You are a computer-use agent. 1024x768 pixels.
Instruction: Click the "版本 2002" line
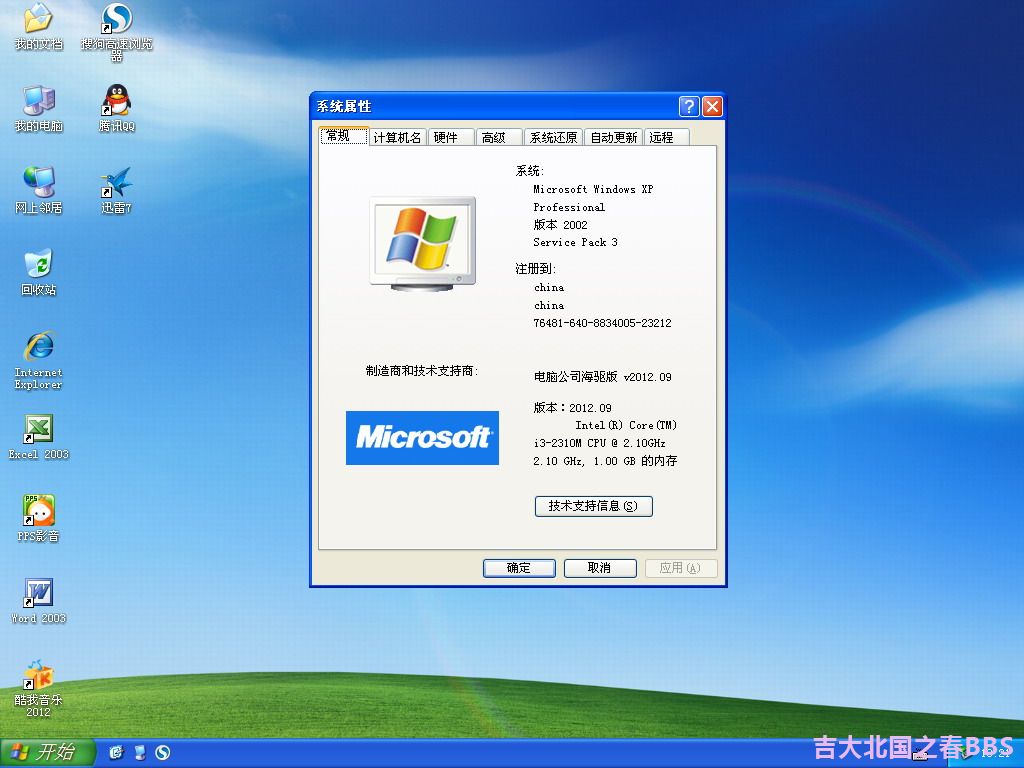pyautogui.click(x=560, y=225)
